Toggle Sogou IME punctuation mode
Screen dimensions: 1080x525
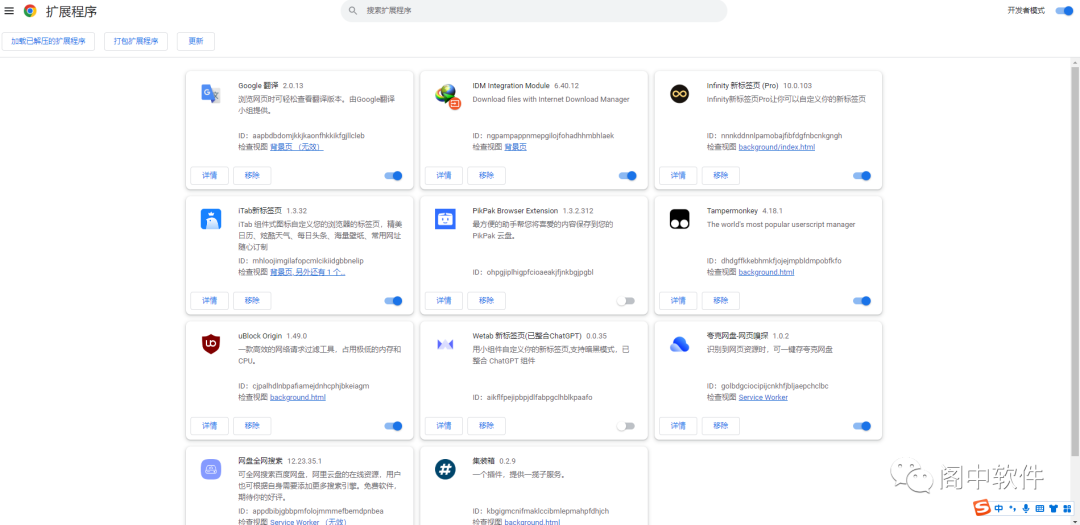point(1012,509)
